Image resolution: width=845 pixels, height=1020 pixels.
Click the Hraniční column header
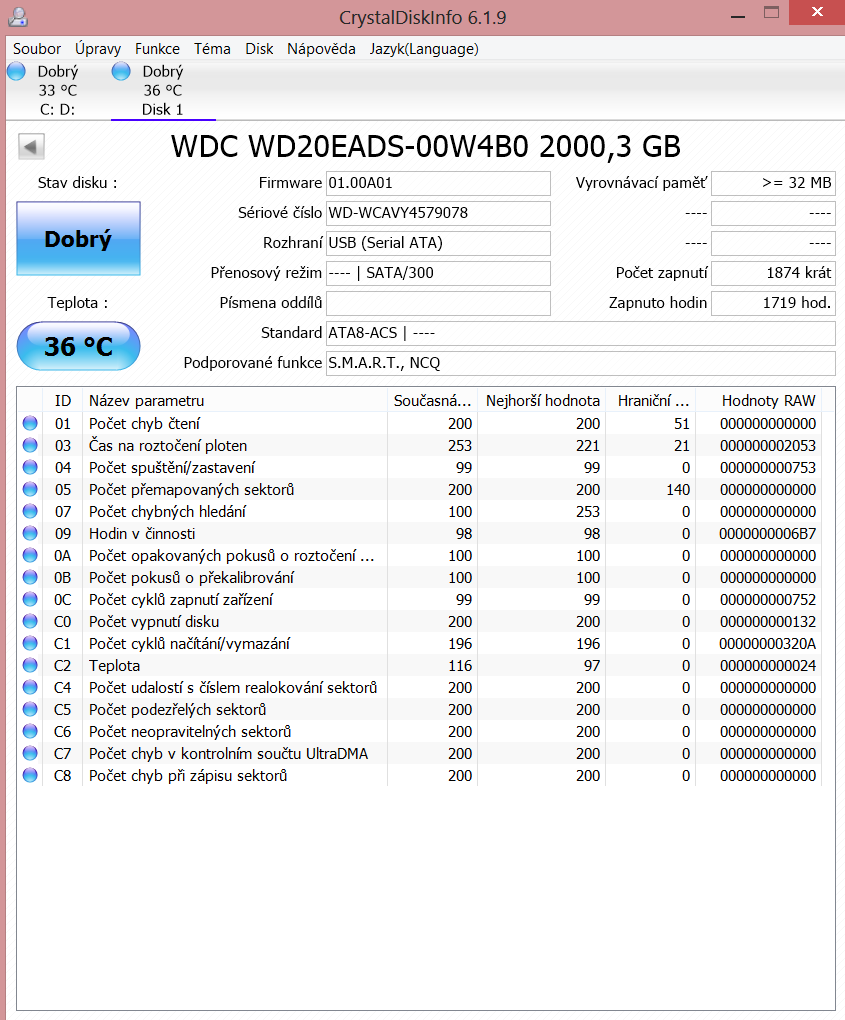[651, 401]
